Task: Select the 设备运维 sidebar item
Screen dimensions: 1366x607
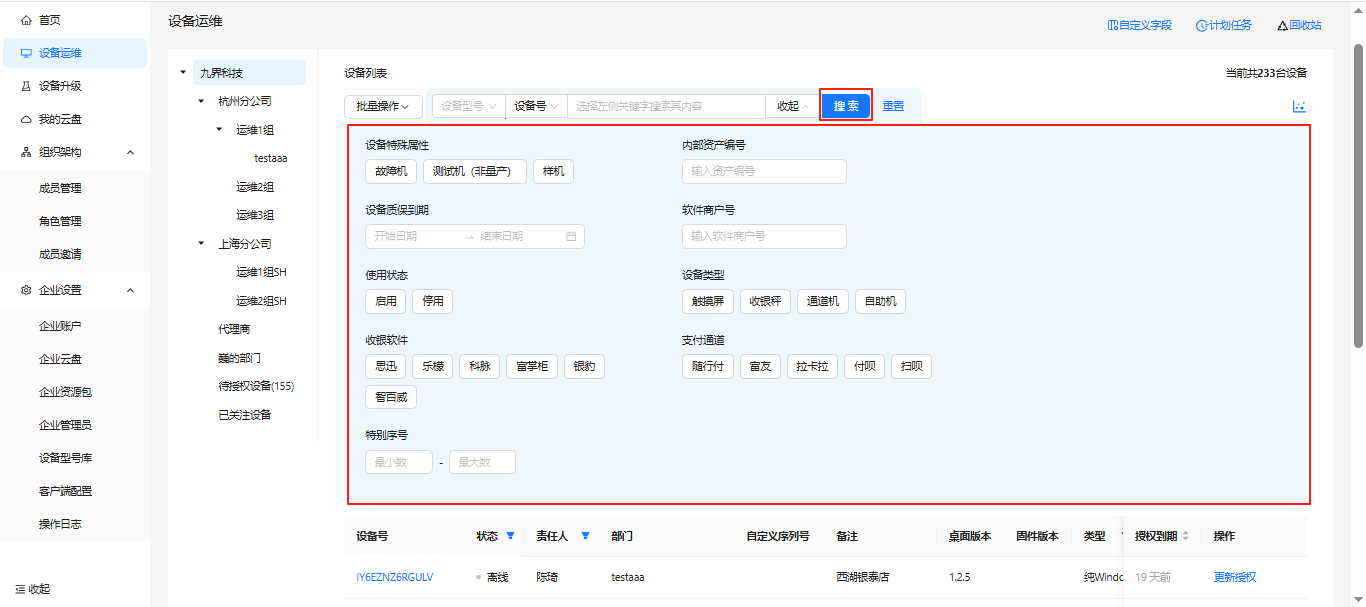Action: [75, 53]
